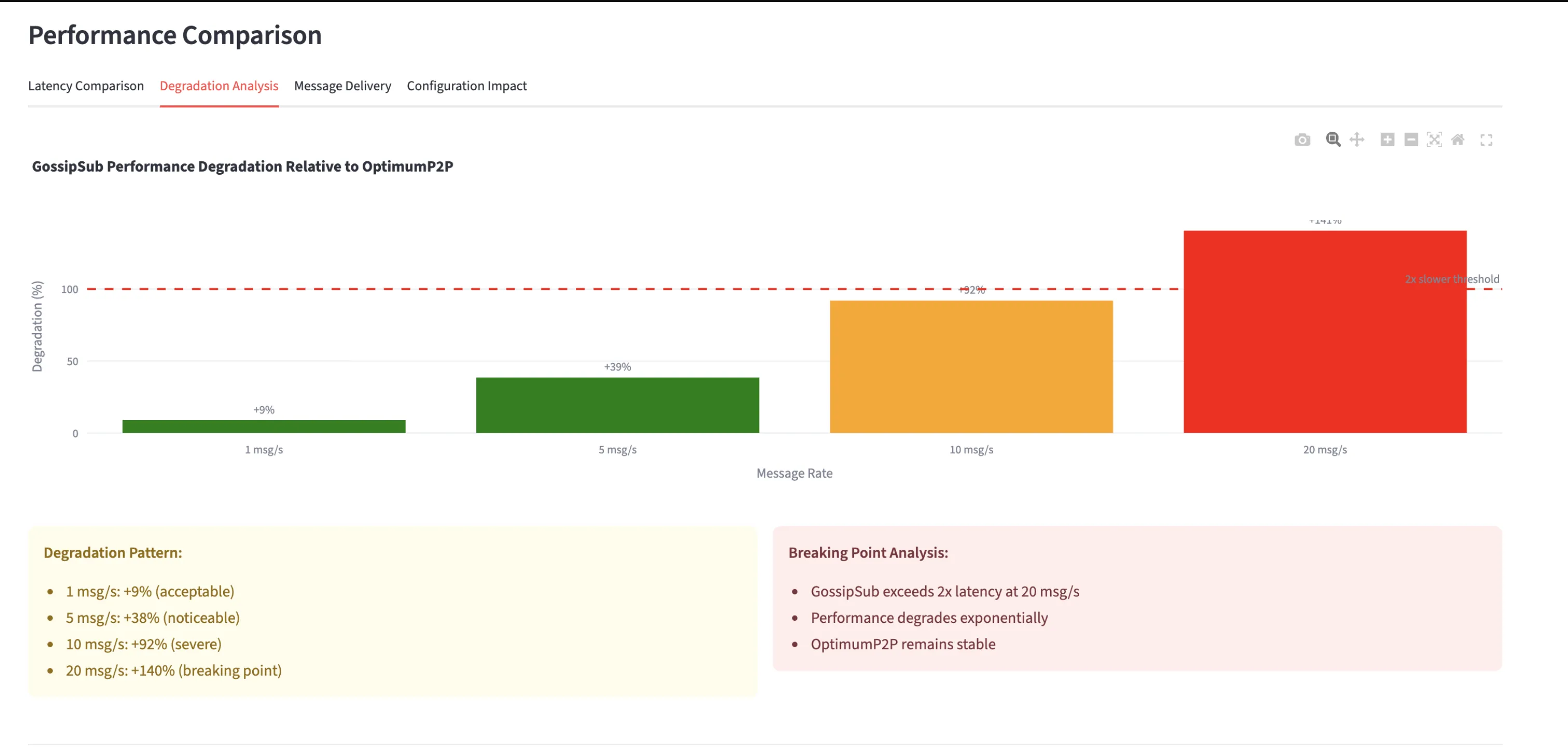Click the Degradation Analysis tab
1568x751 pixels.
pos(219,86)
